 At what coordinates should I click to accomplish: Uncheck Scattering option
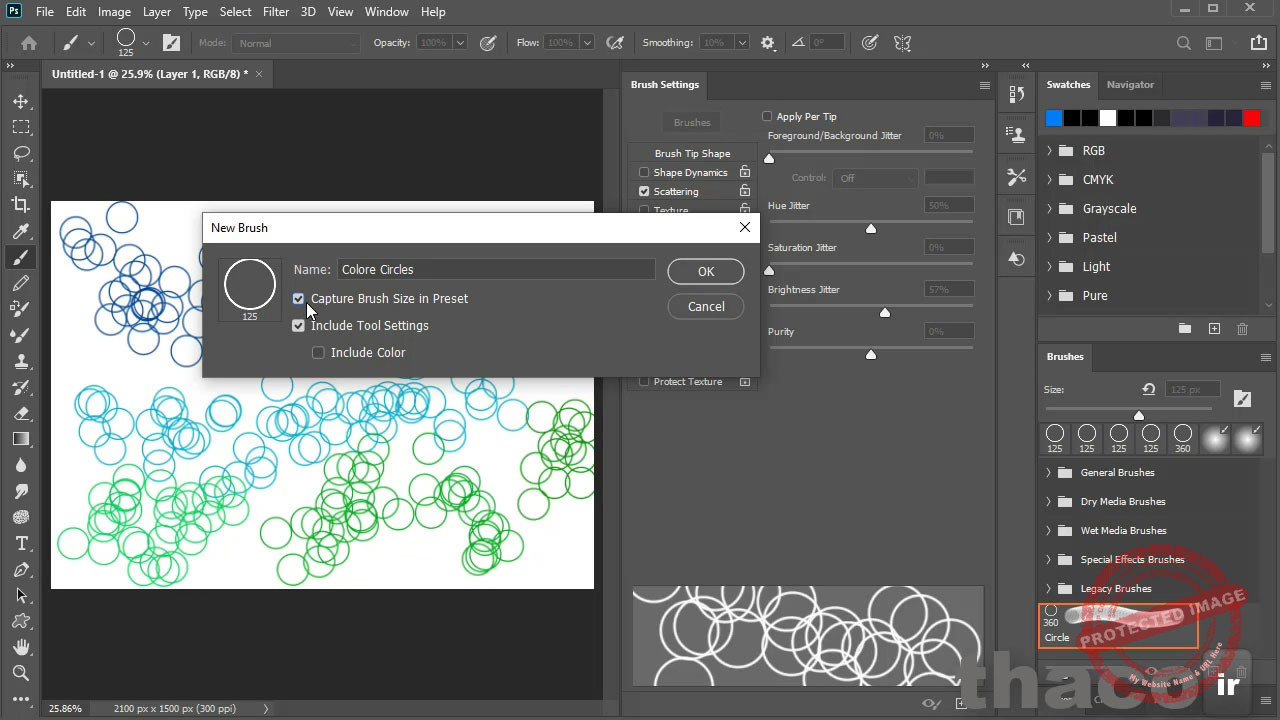[644, 192]
